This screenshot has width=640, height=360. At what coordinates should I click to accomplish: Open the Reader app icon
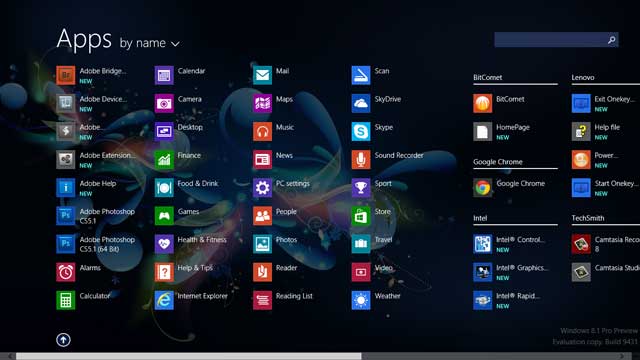(x=262, y=272)
